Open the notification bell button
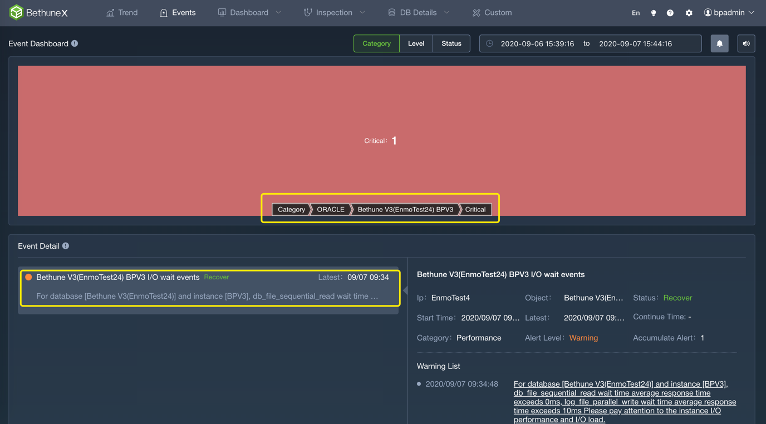 pos(719,43)
